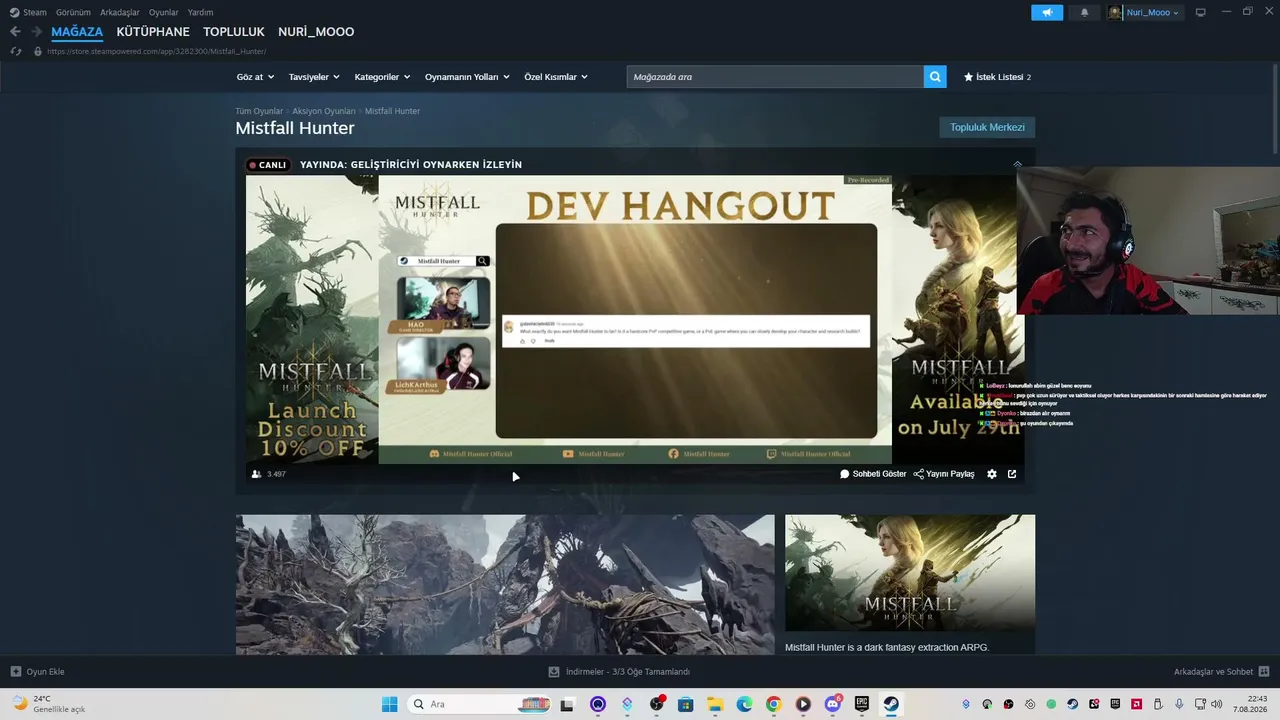Click the Steam announcements megaphone icon

click(x=1047, y=12)
